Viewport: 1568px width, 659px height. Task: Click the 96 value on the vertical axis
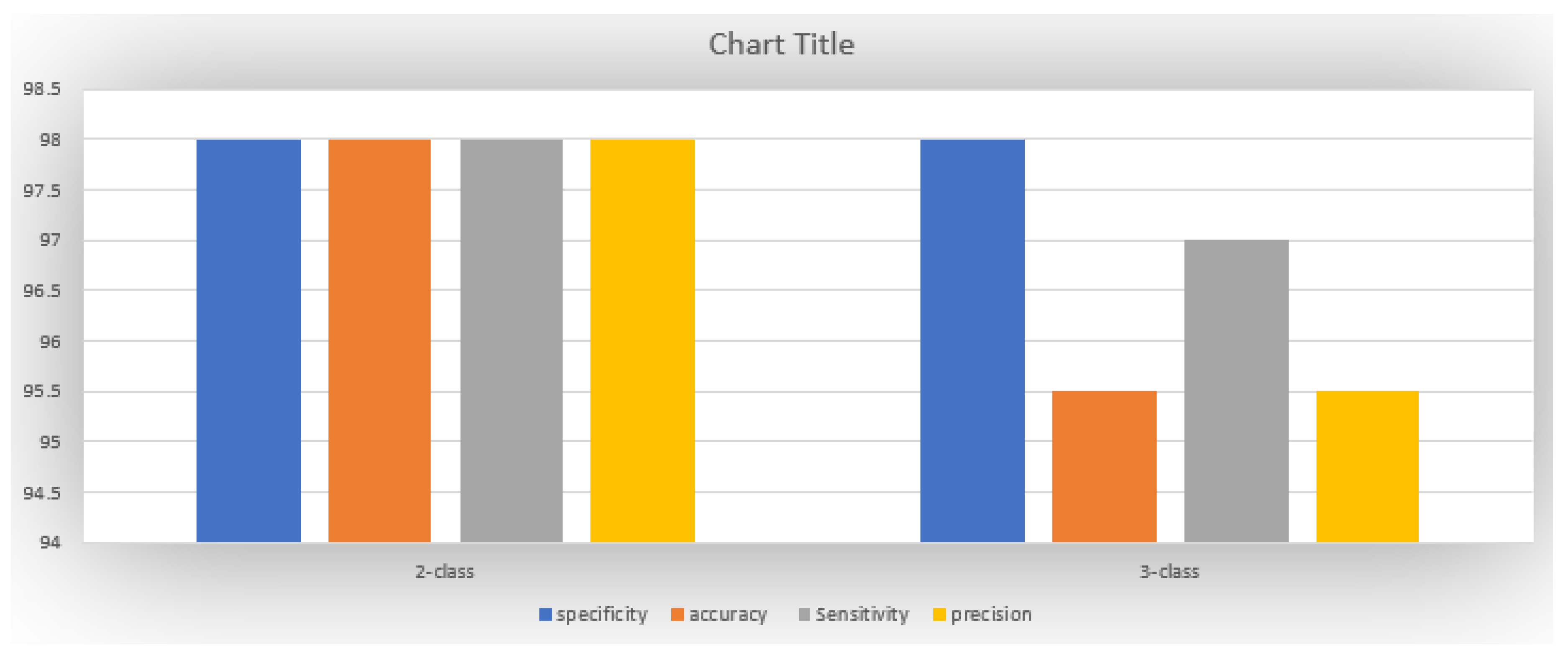pyautogui.click(x=51, y=341)
